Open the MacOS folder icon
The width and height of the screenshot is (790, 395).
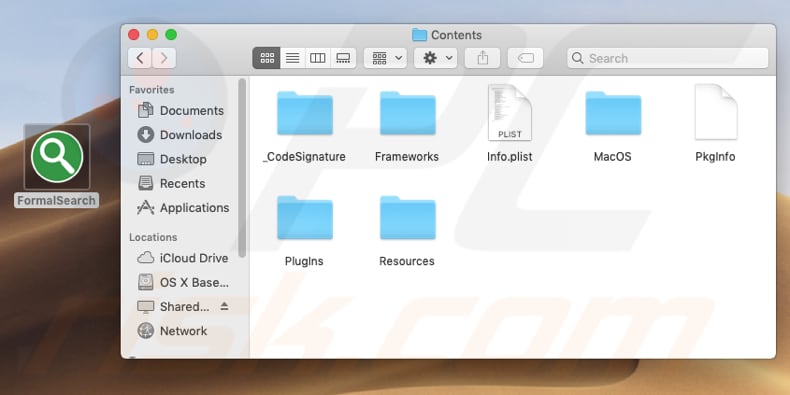point(613,113)
